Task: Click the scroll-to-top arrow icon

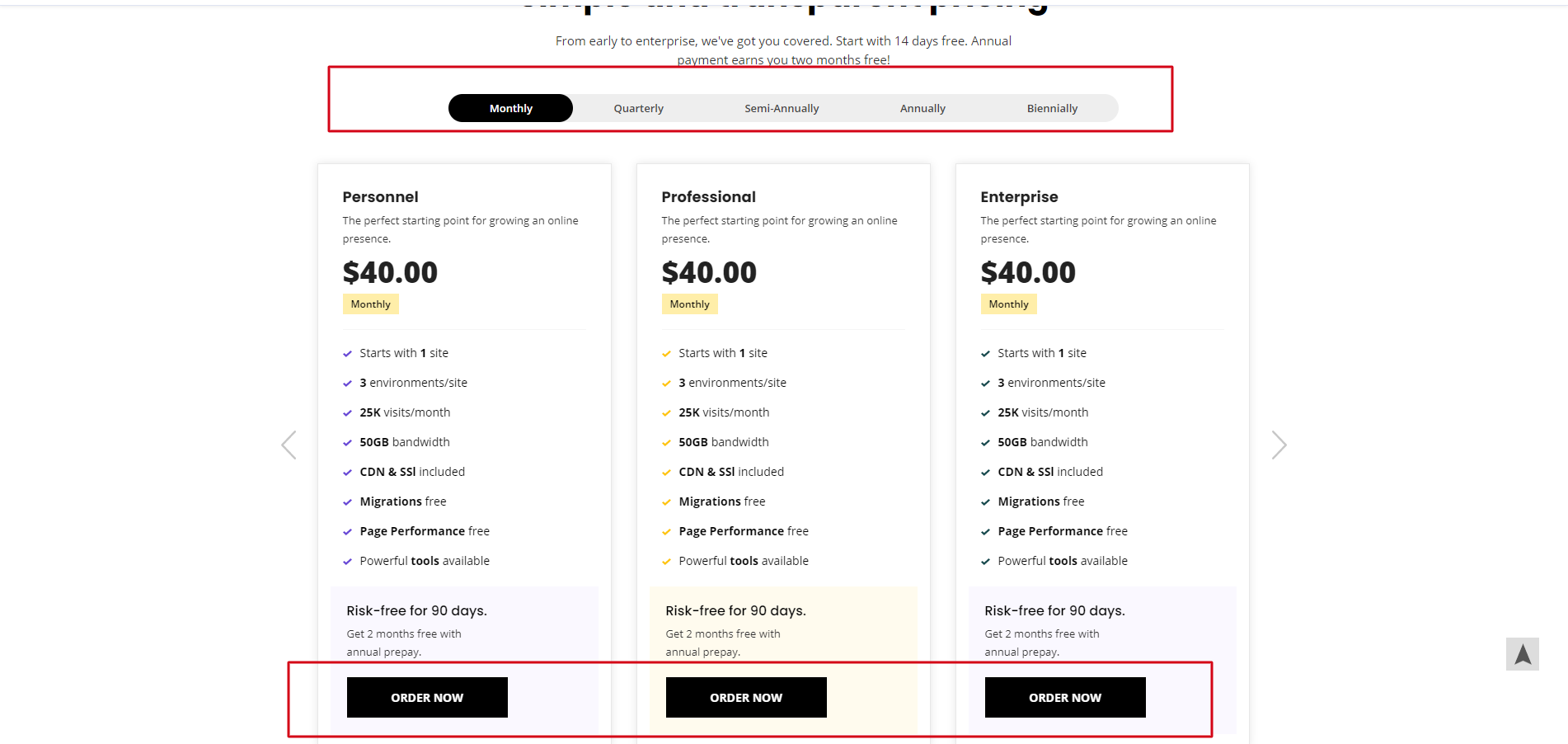Action: click(1522, 654)
